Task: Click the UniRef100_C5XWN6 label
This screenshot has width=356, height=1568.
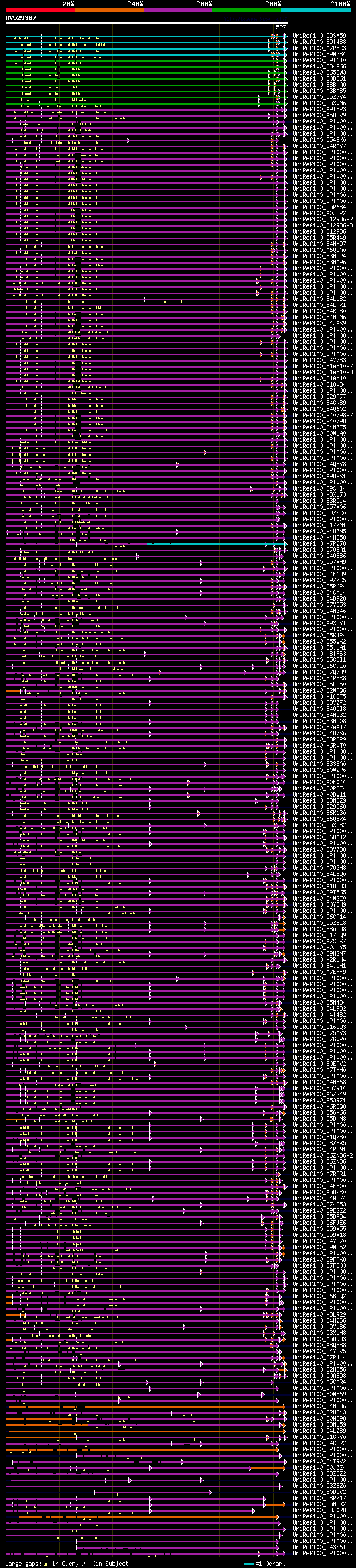Action: point(319,103)
